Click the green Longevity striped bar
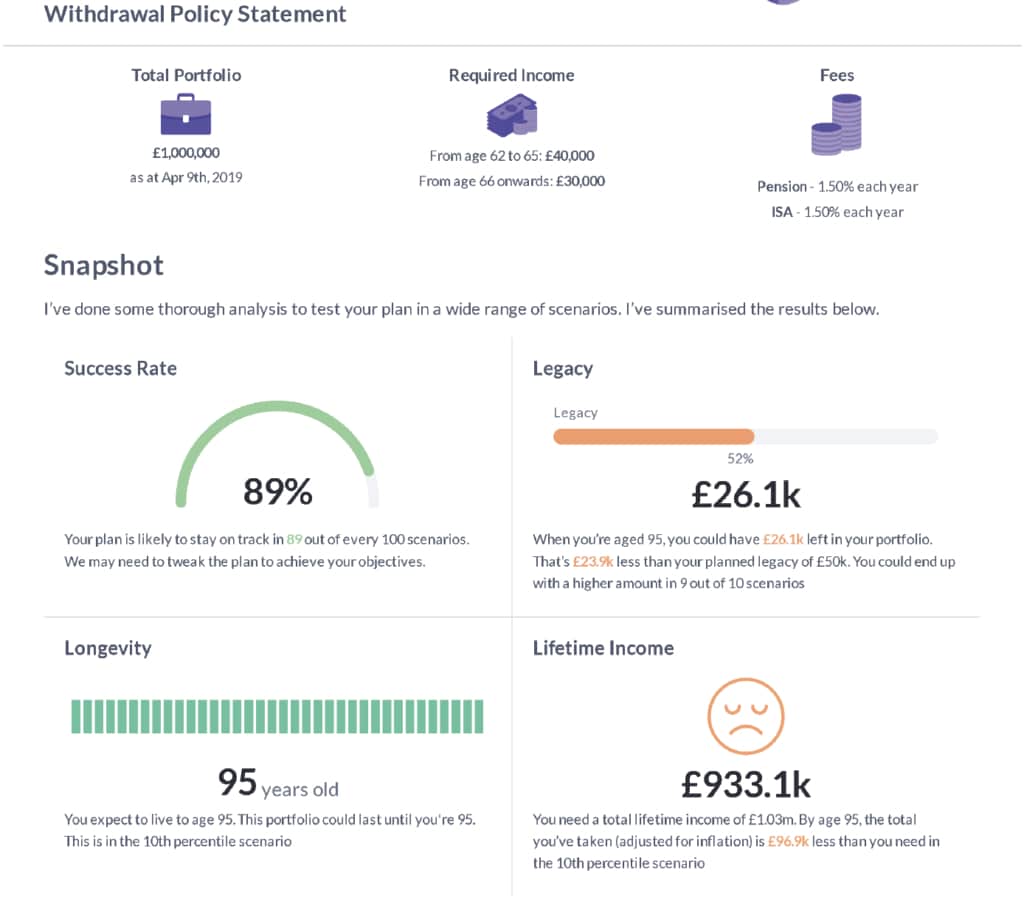 (x=277, y=716)
